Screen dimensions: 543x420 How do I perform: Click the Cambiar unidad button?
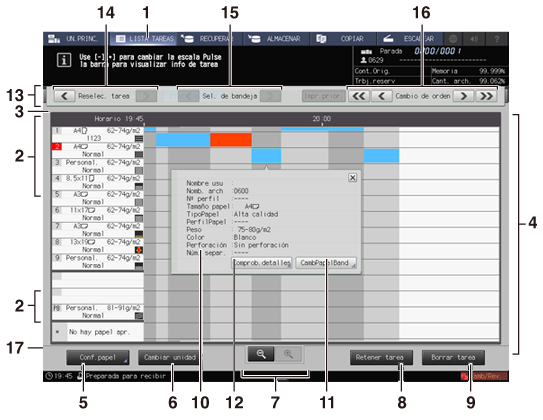(170, 357)
